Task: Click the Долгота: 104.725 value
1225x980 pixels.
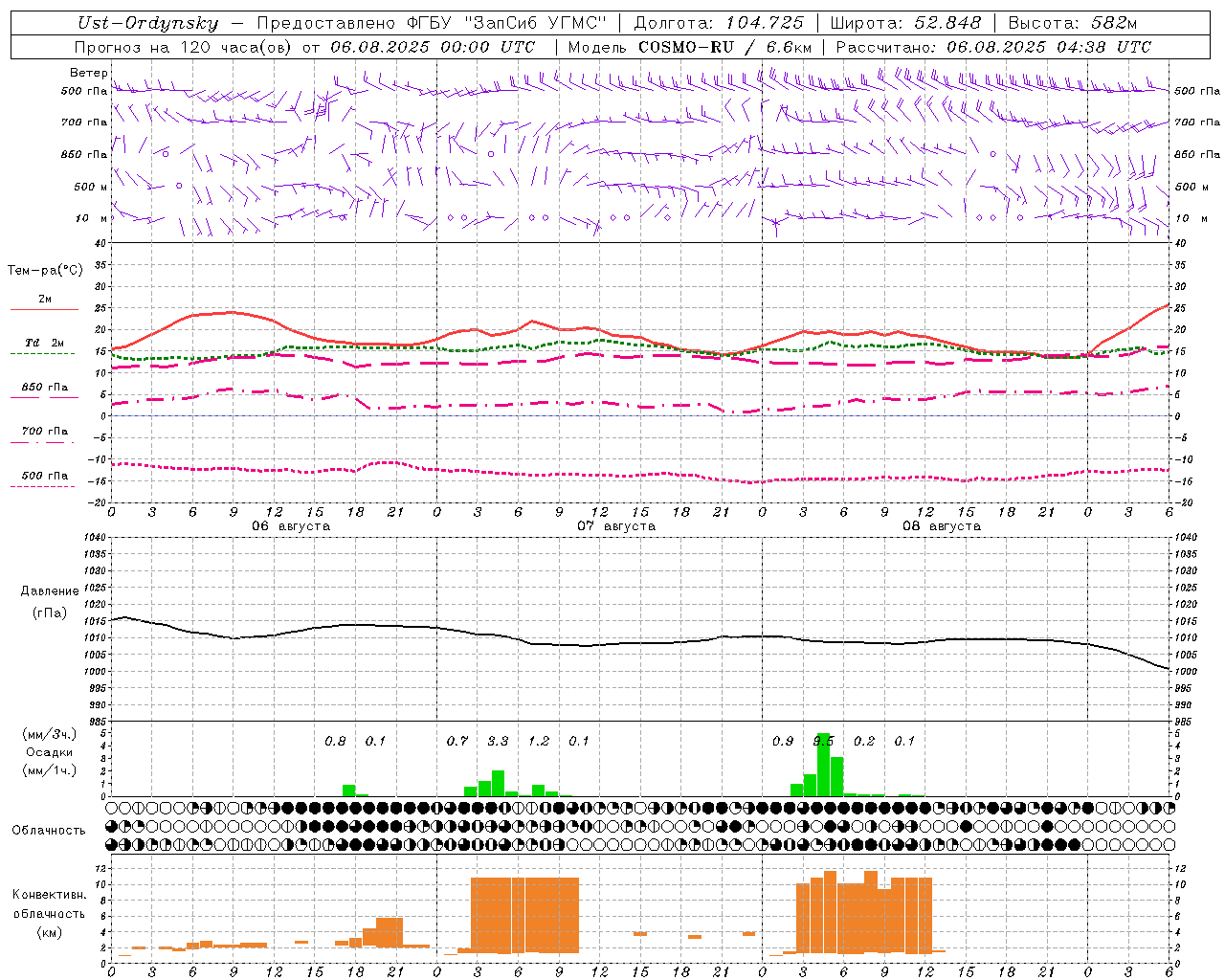Action: pos(719,23)
